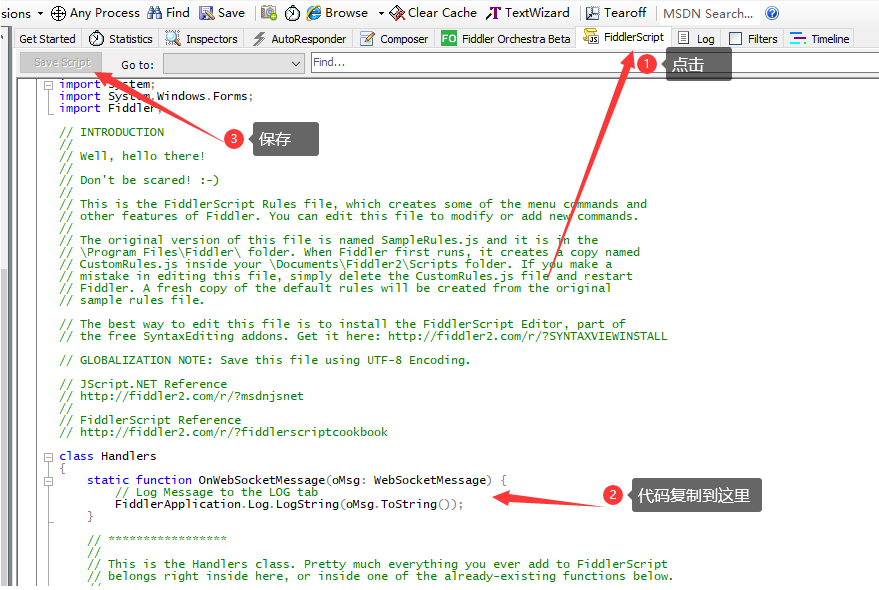Switch to the Inspectors tab
Image resolution: width=879 pixels, height=590 pixels.
click(202, 39)
